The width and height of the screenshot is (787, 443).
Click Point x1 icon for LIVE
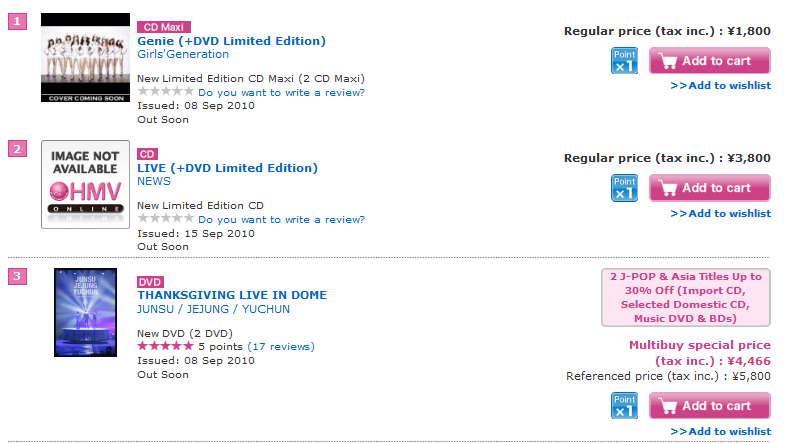624,187
